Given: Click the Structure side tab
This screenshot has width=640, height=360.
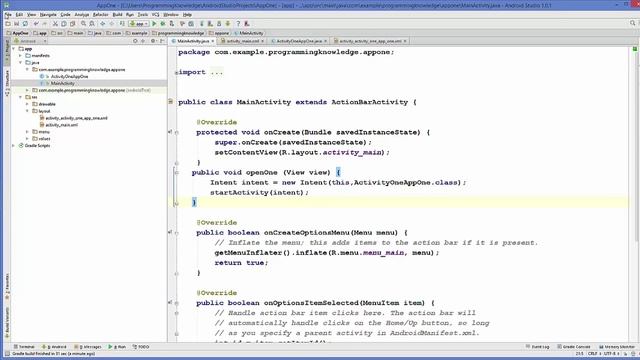Looking at the screenshot, I should pyautogui.click(x=7, y=83).
